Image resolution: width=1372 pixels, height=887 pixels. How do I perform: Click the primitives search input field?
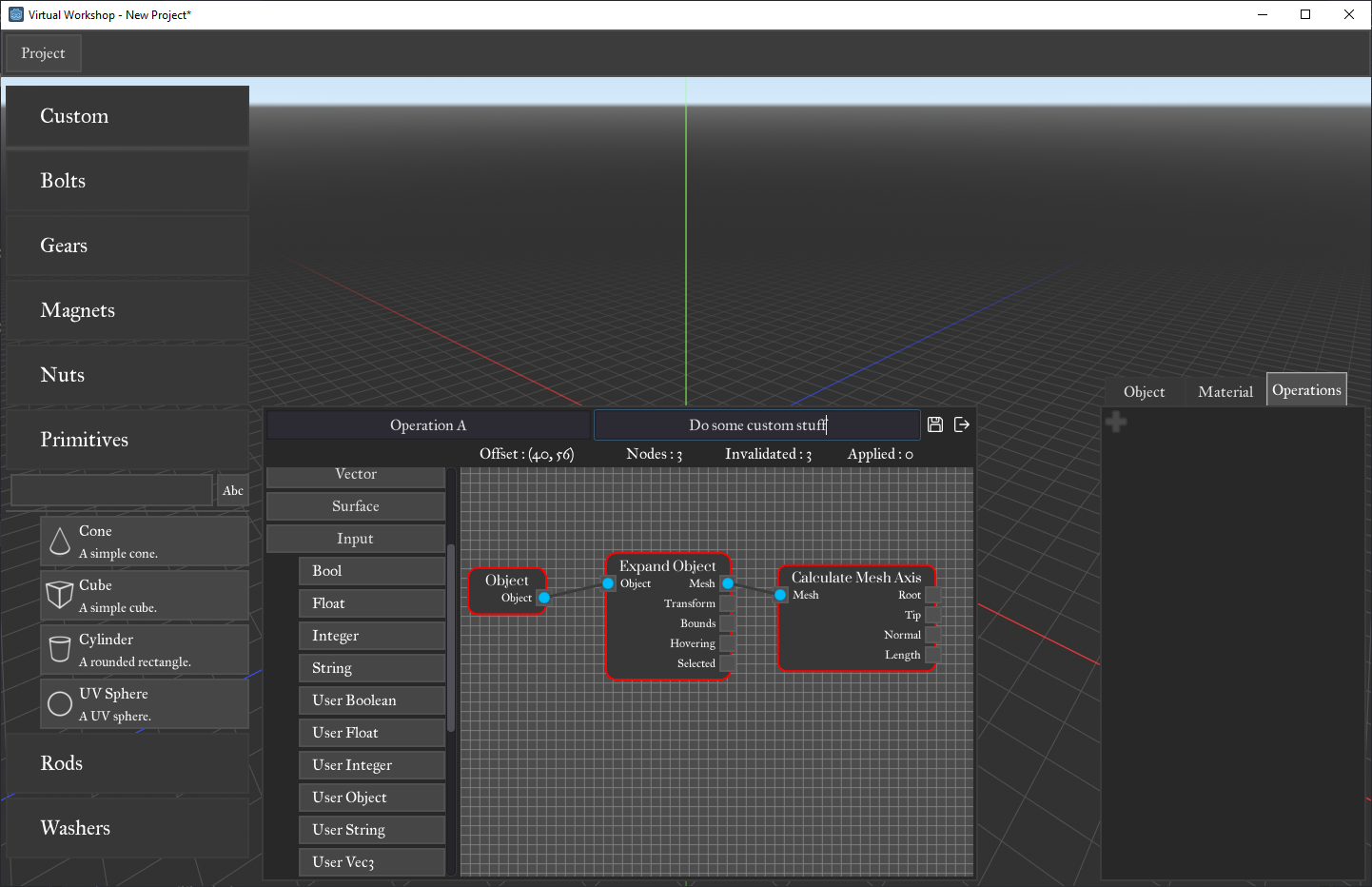[x=111, y=491]
